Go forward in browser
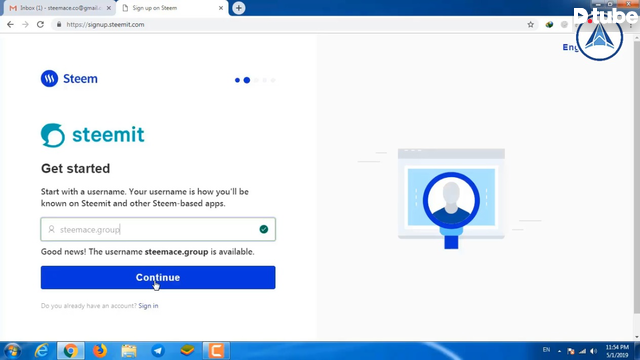640x360 pixels. tap(25, 24)
